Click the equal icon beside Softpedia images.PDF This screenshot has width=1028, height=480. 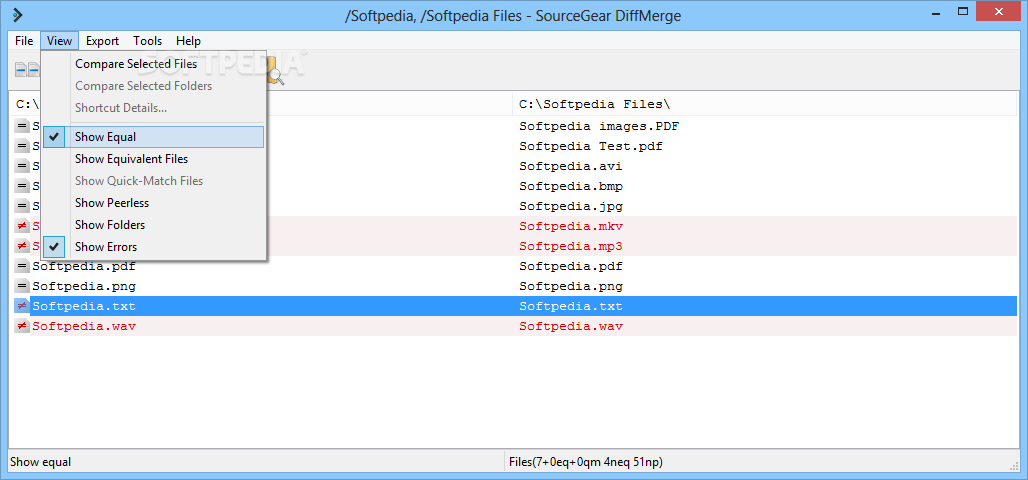[x=22, y=125]
